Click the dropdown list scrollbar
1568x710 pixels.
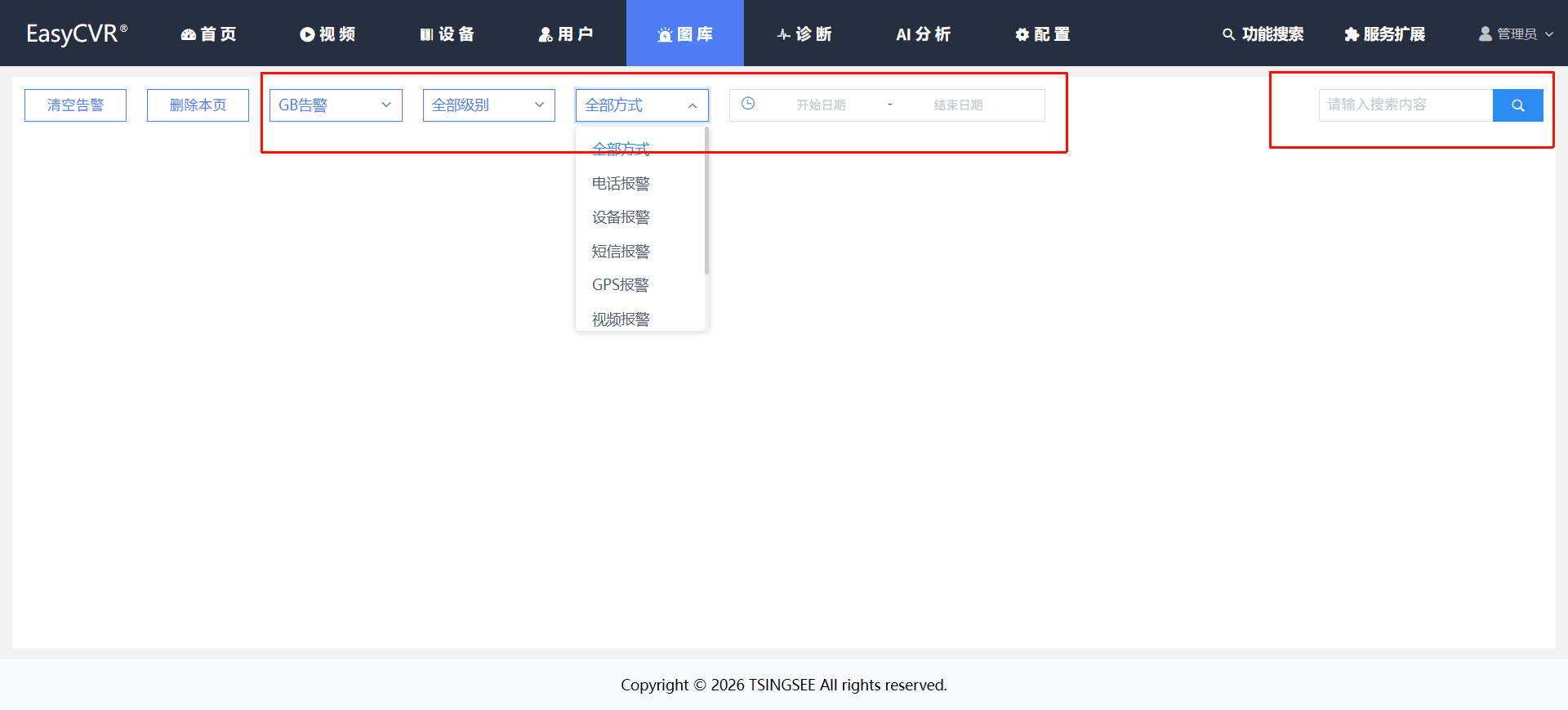pos(706,201)
